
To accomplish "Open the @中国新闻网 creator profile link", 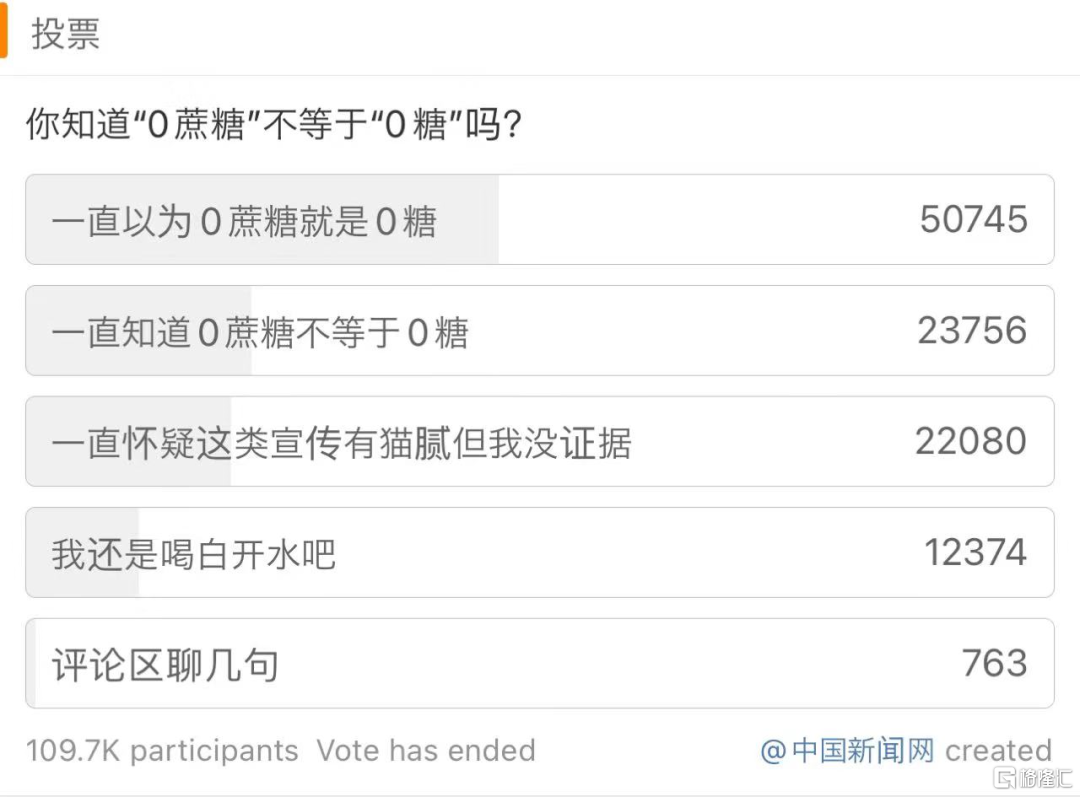I will pyautogui.click(x=847, y=750).
